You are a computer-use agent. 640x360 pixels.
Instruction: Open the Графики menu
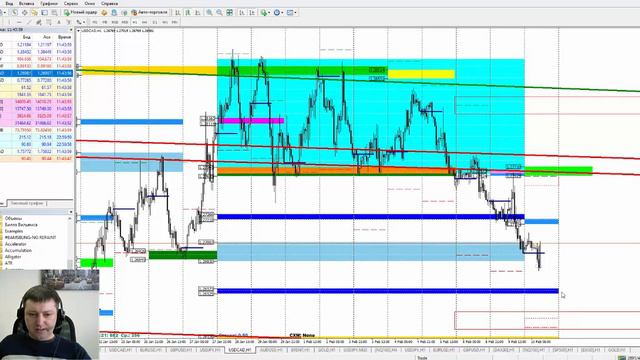[49, 4]
